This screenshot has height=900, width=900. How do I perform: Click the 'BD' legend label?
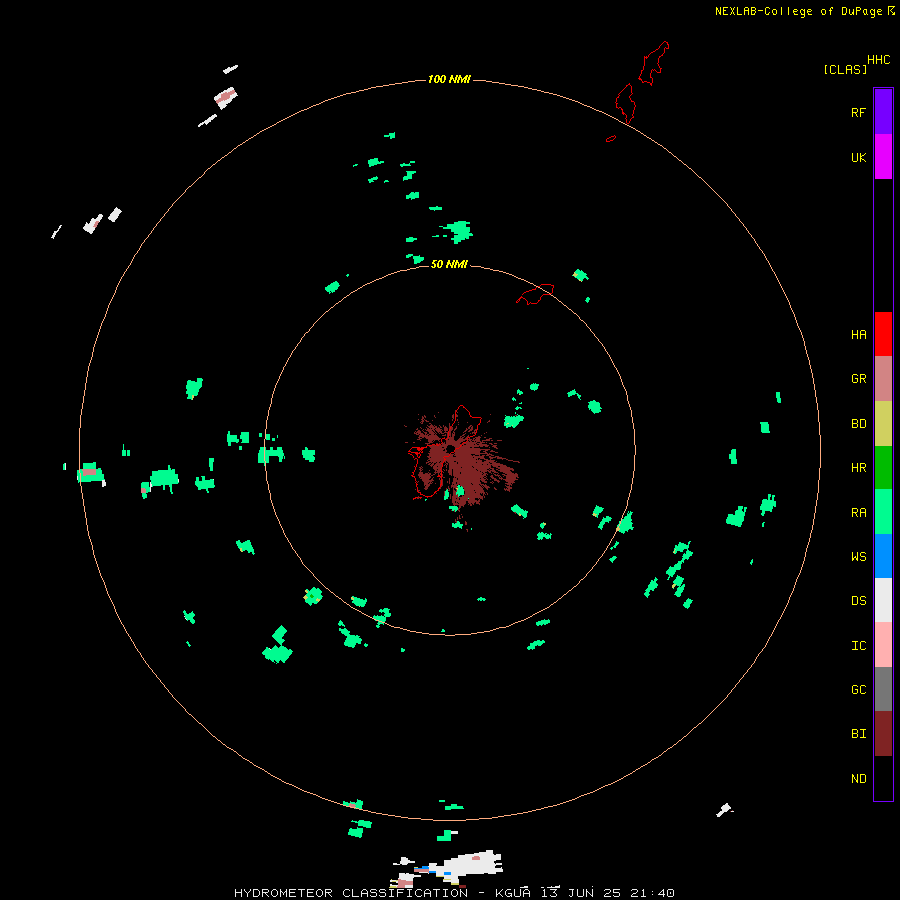point(858,424)
